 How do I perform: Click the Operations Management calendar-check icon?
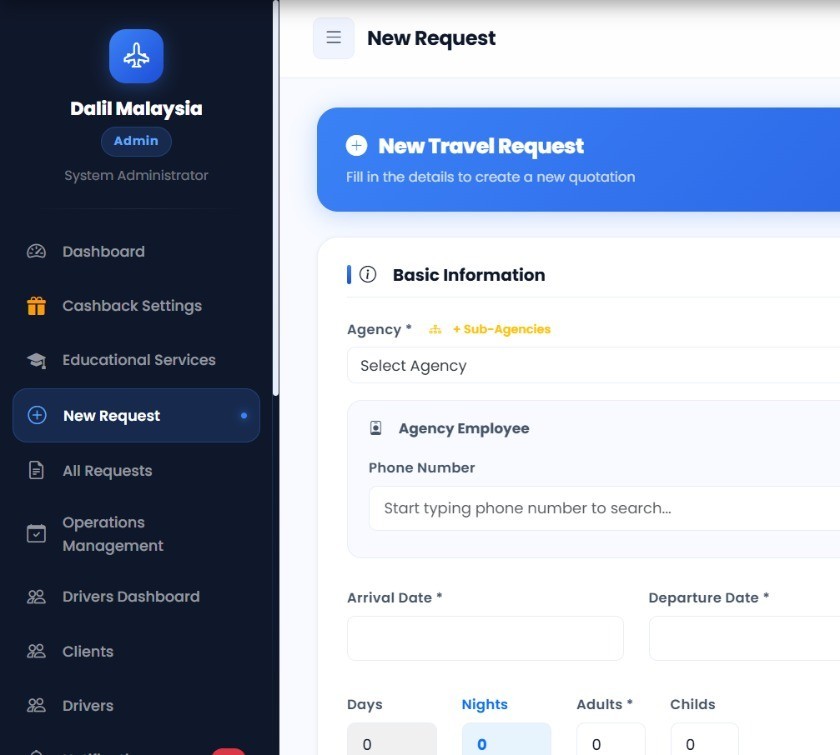click(x=36, y=534)
